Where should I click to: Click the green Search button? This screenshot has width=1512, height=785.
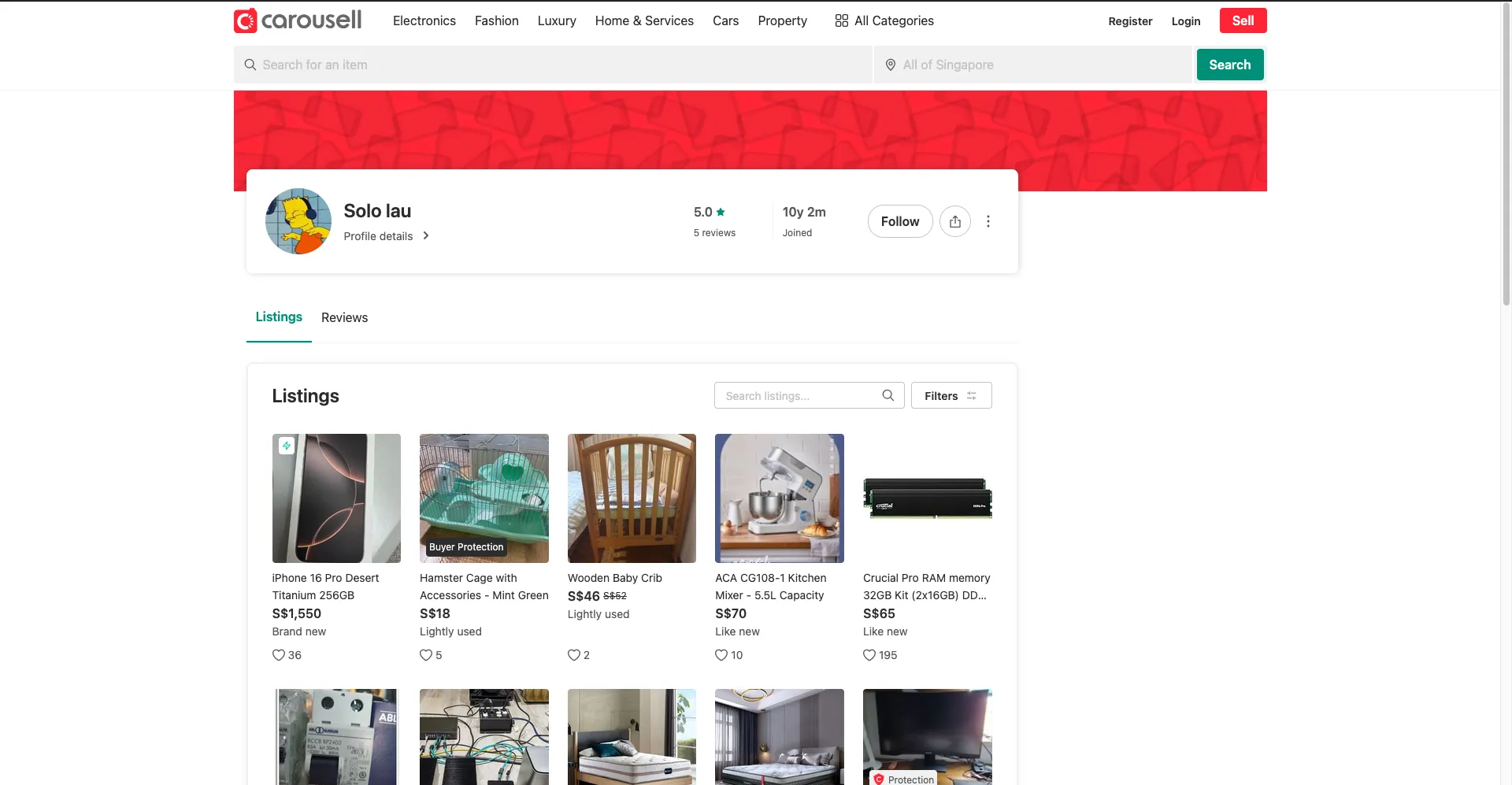point(1230,65)
